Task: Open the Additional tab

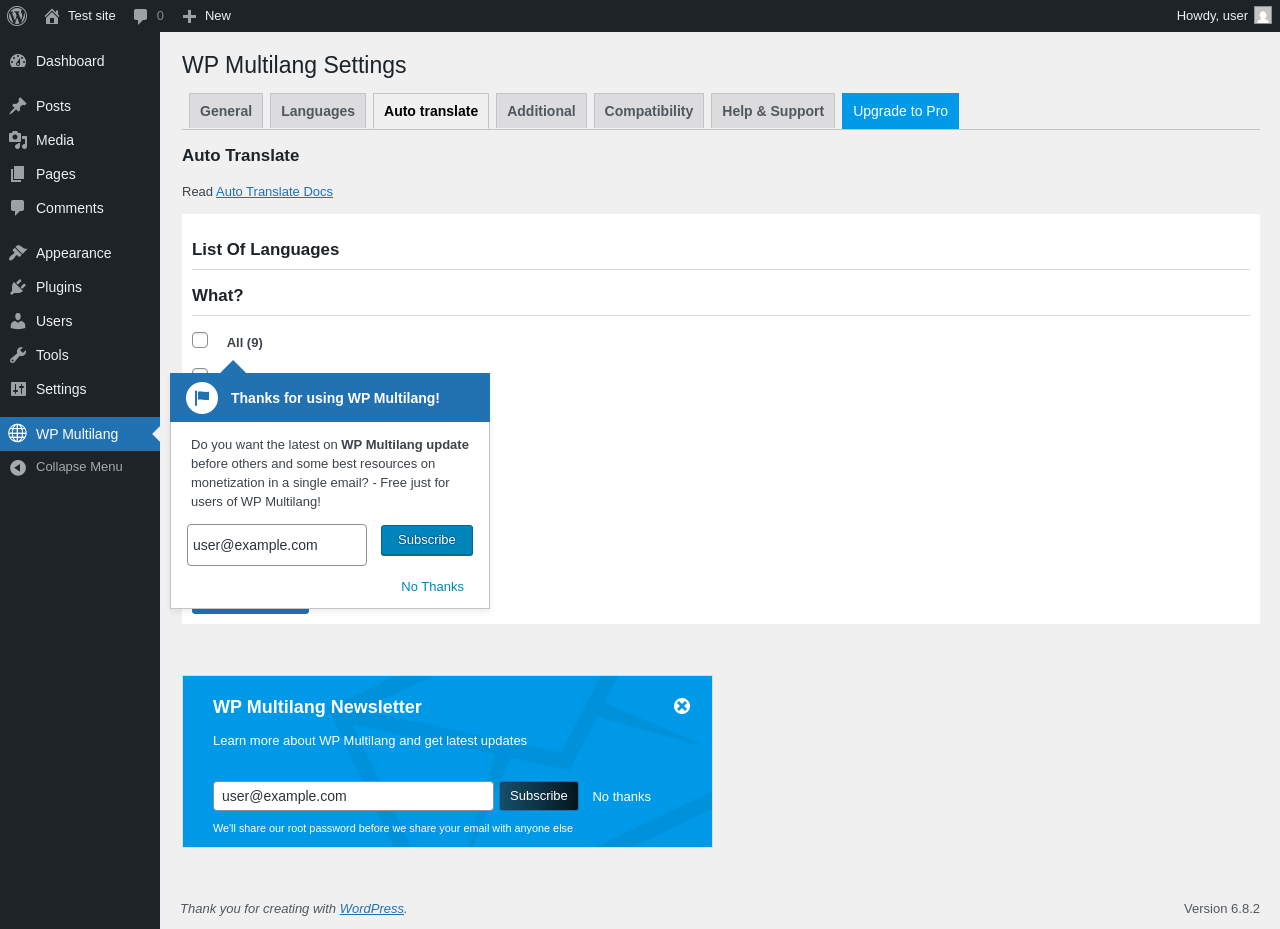Action: pos(541,111)
